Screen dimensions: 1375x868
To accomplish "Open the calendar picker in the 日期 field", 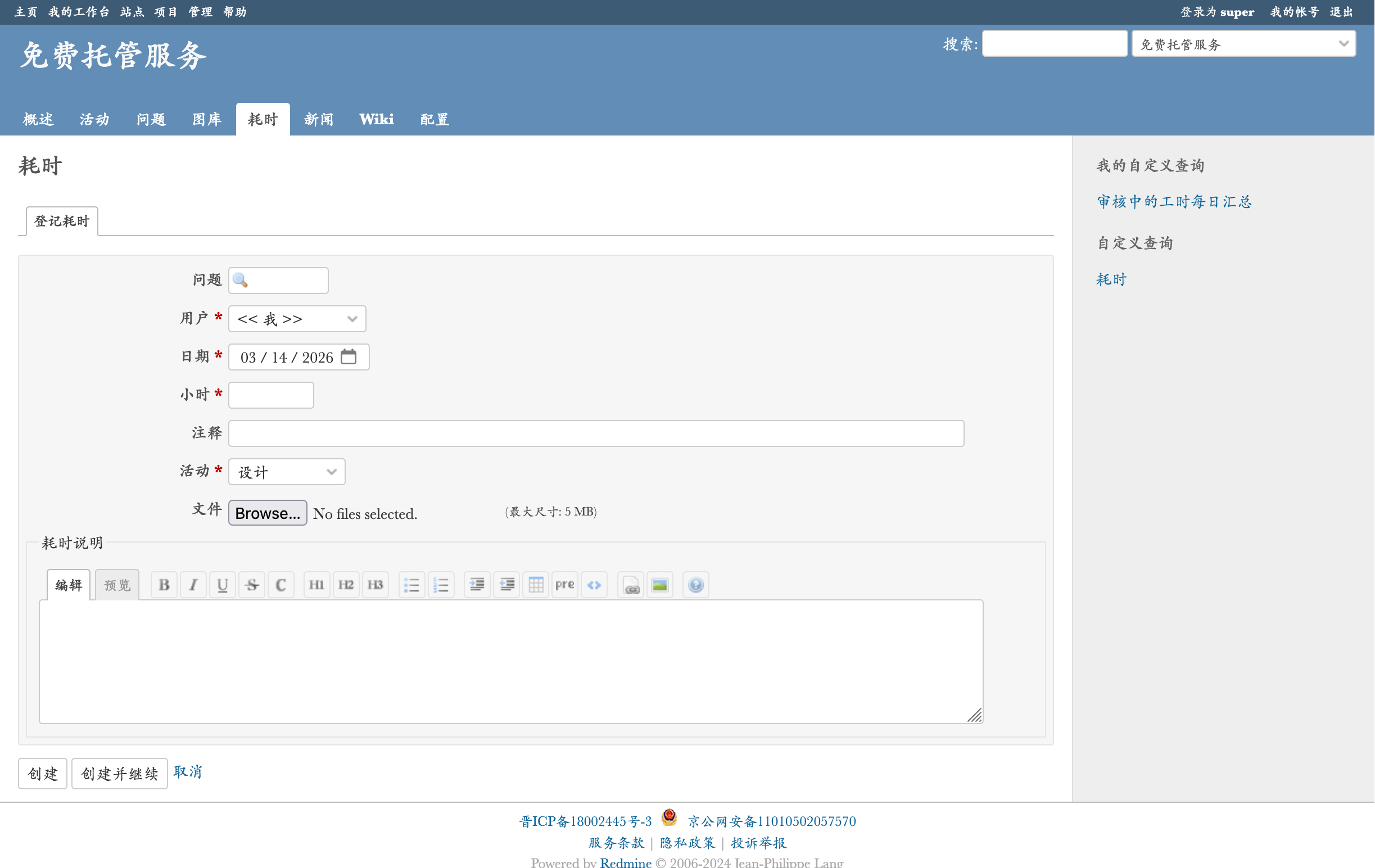I will click(349, 357).
